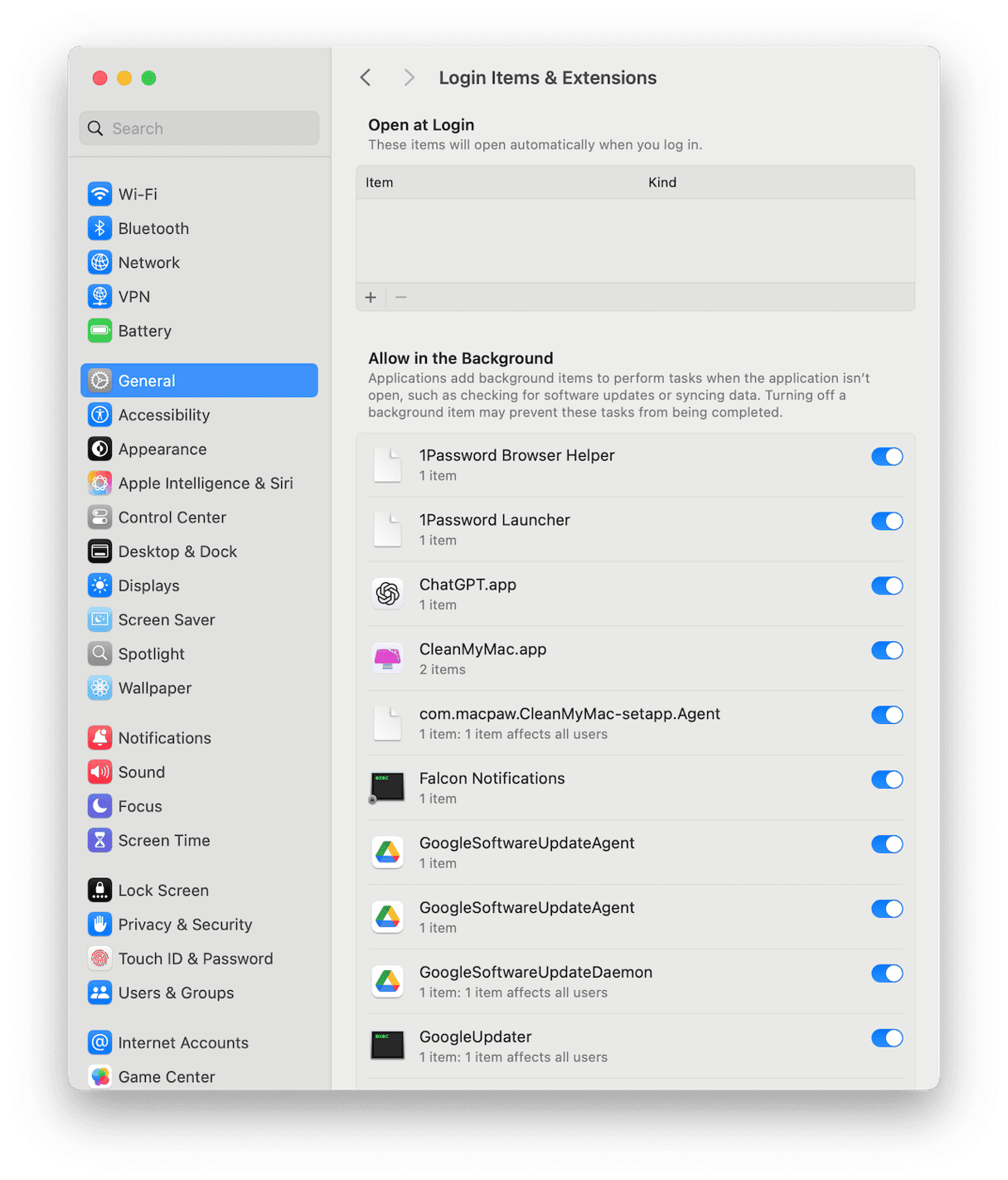Toggle CleanMyMac.app background switch

[887, 651]
